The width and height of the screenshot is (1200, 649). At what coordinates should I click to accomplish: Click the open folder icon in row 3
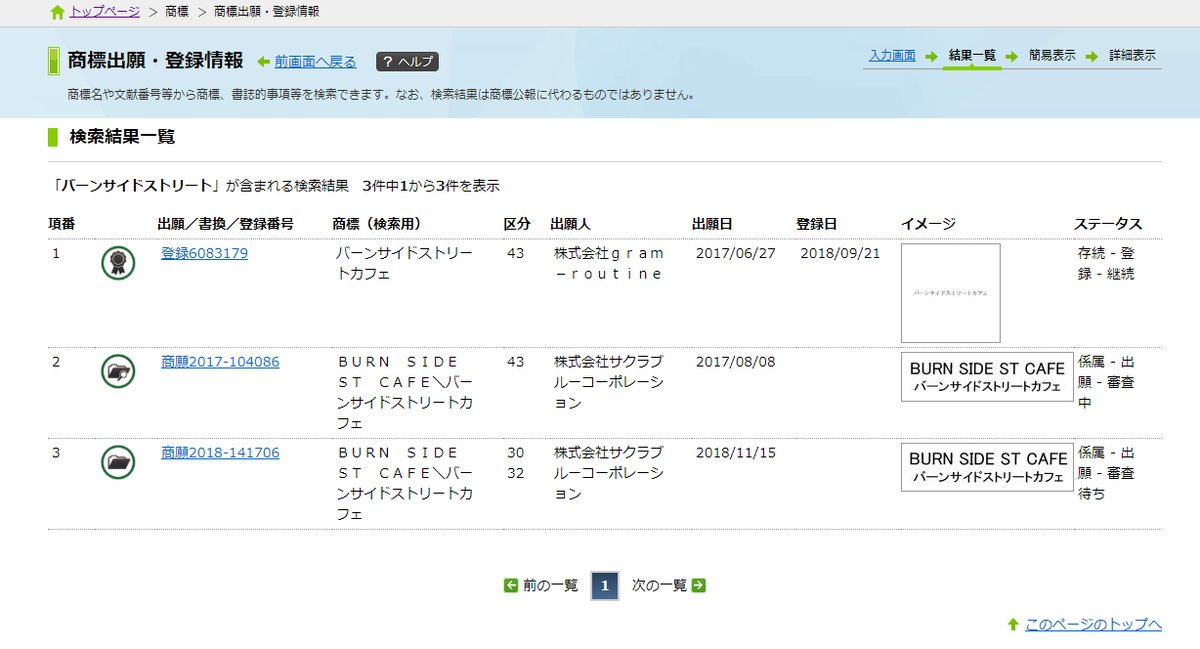click(x=118, y=462)
